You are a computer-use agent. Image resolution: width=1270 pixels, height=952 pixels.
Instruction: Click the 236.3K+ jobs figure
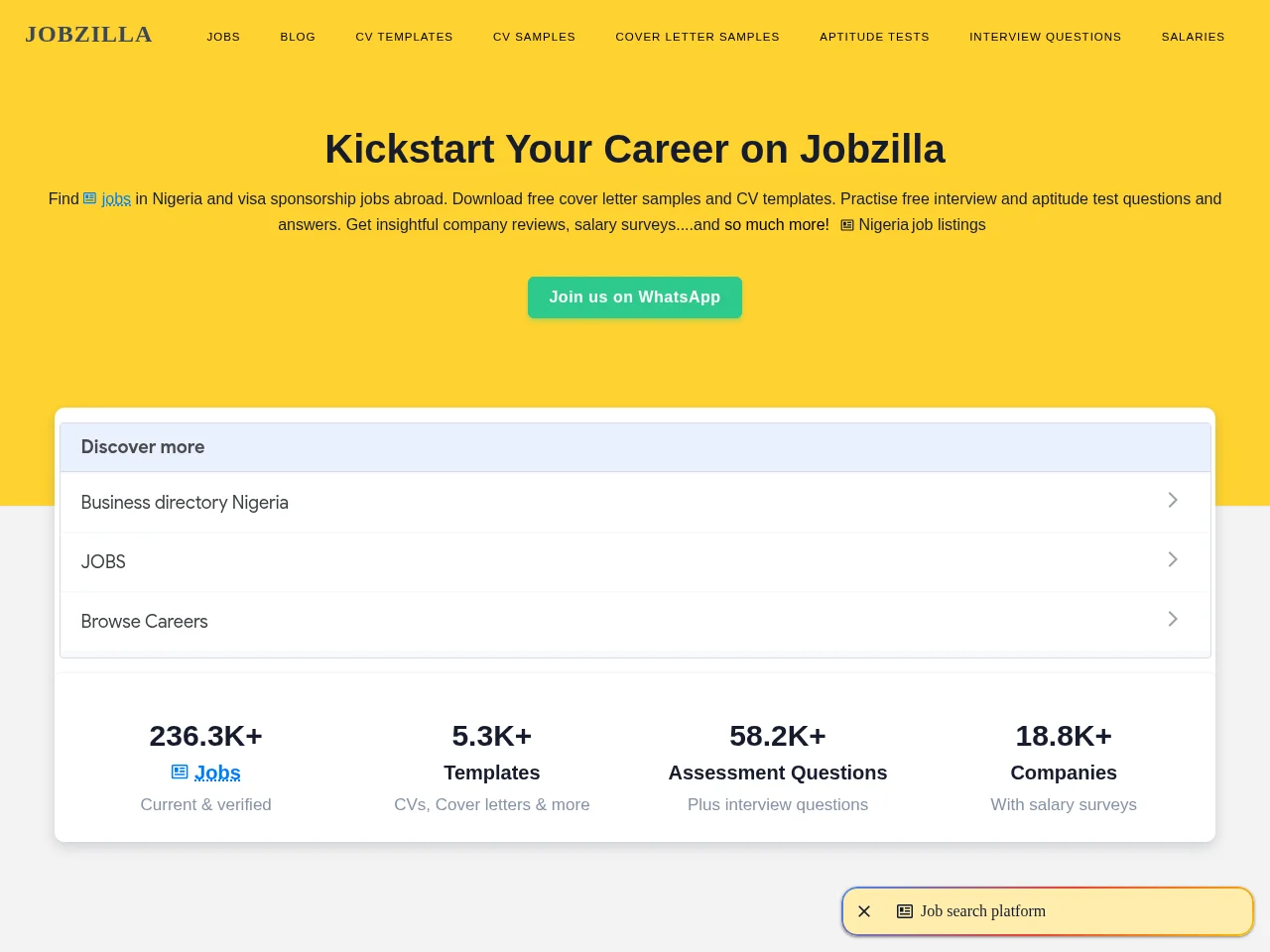pyautogui.click(x=205, y=736)
